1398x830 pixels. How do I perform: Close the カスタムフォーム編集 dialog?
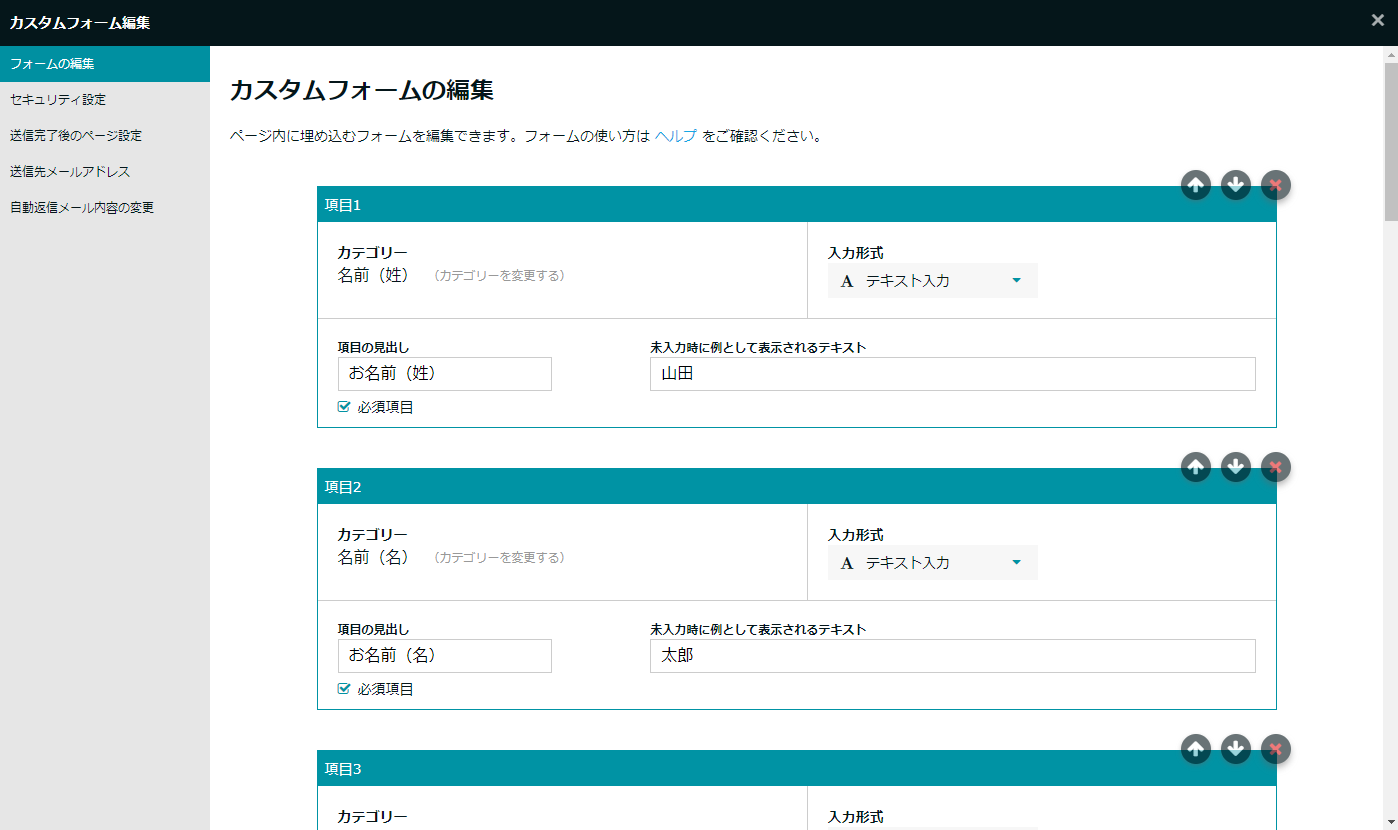point(1378,20)
